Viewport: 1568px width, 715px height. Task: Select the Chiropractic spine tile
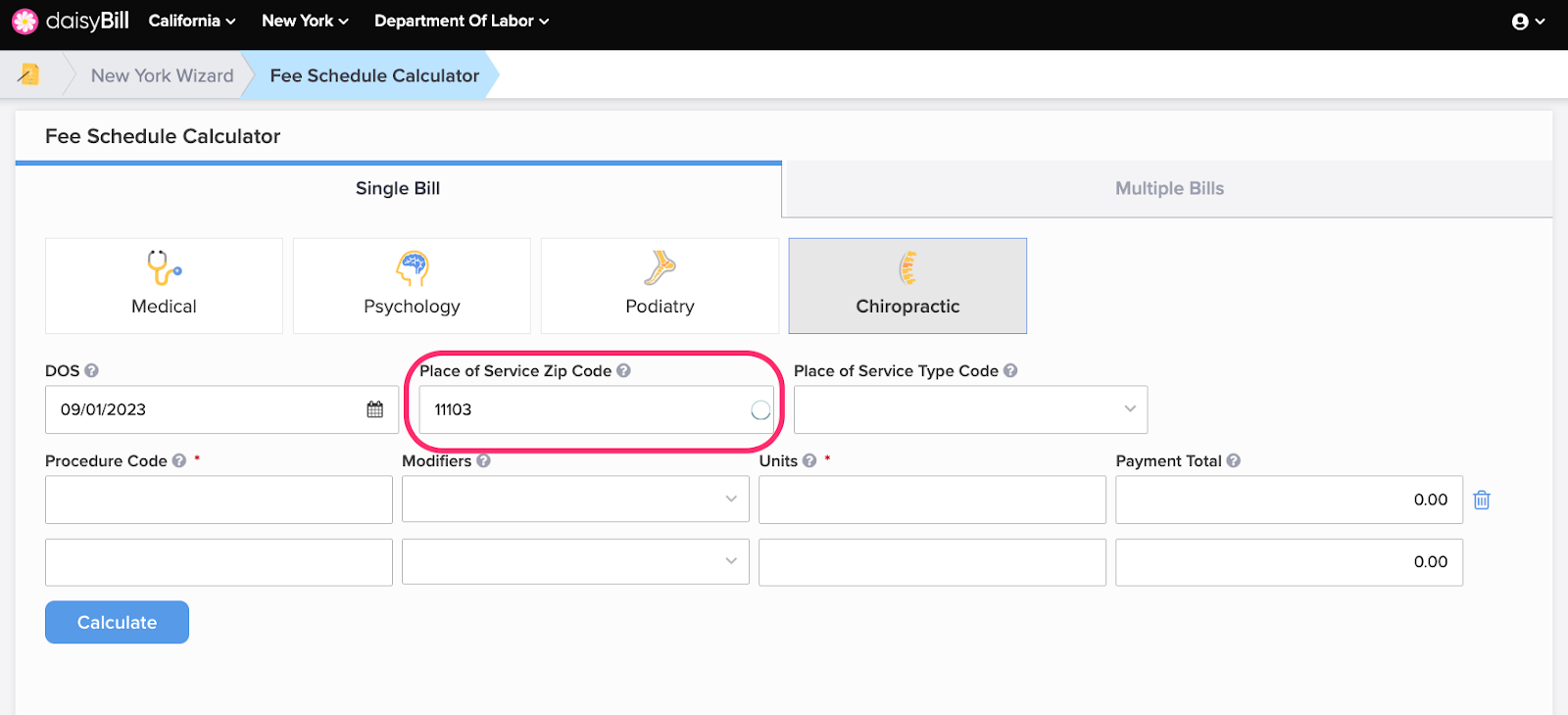907,286
